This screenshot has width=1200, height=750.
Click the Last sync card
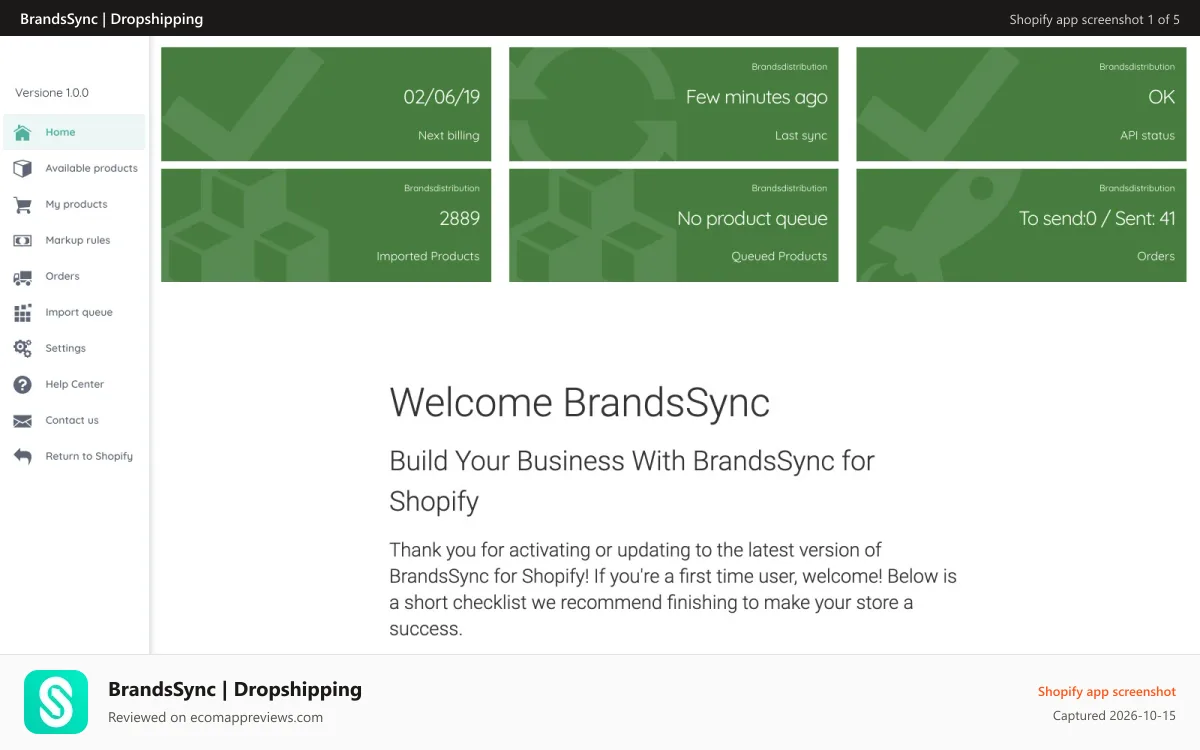coord(673,104)
